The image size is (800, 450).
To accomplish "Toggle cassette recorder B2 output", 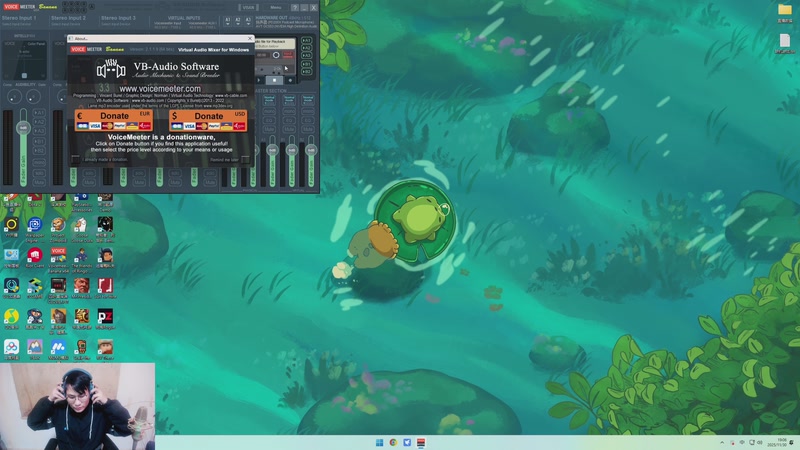I will 306,72.
